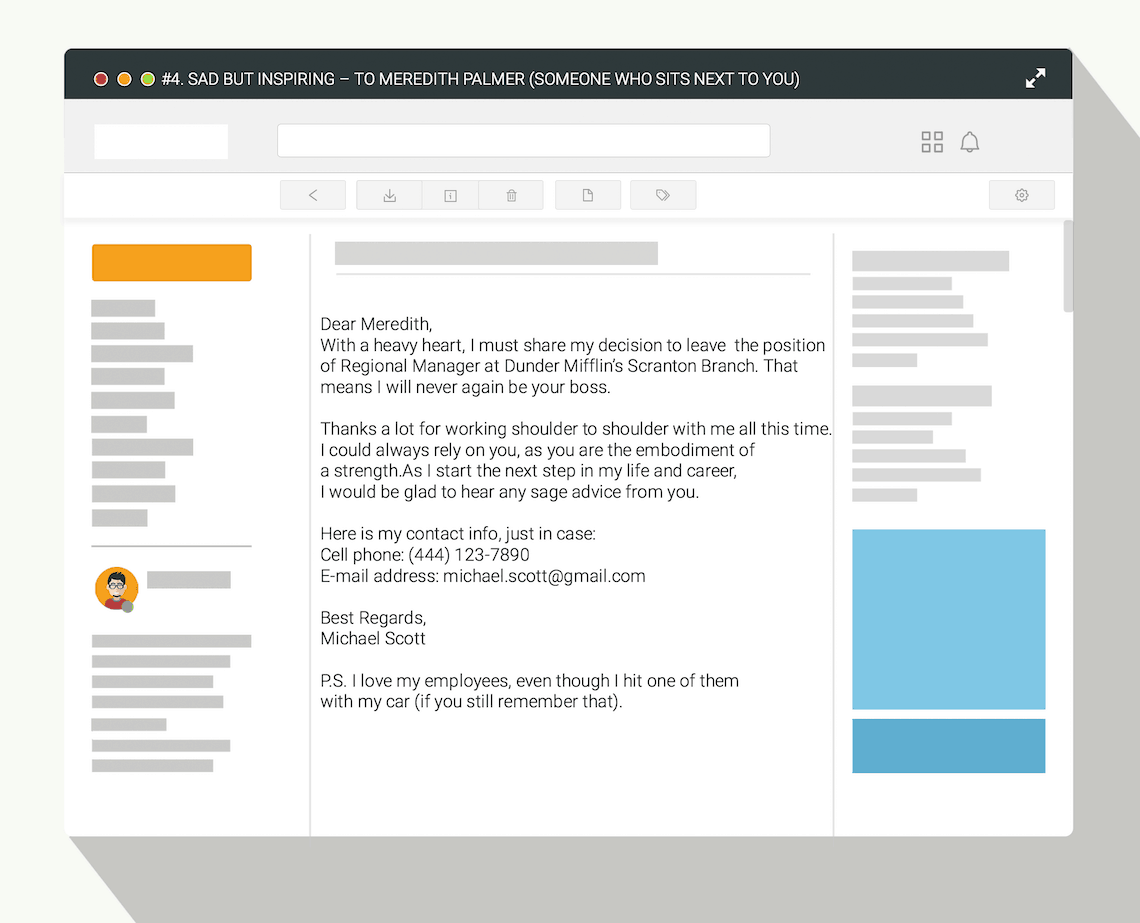Open settings with the gear icon
1140x923 pixels.
click(1021, 196)
